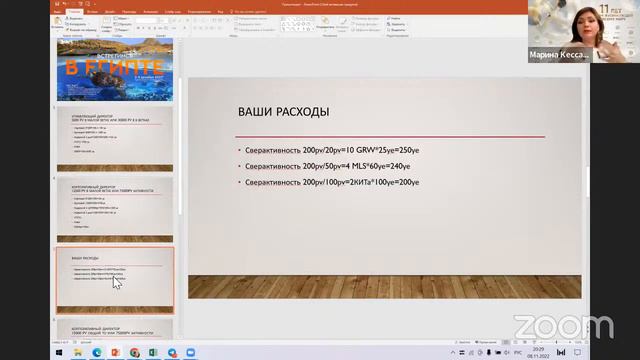Start slide show from the status bar icon

click(x=534, y=342)
